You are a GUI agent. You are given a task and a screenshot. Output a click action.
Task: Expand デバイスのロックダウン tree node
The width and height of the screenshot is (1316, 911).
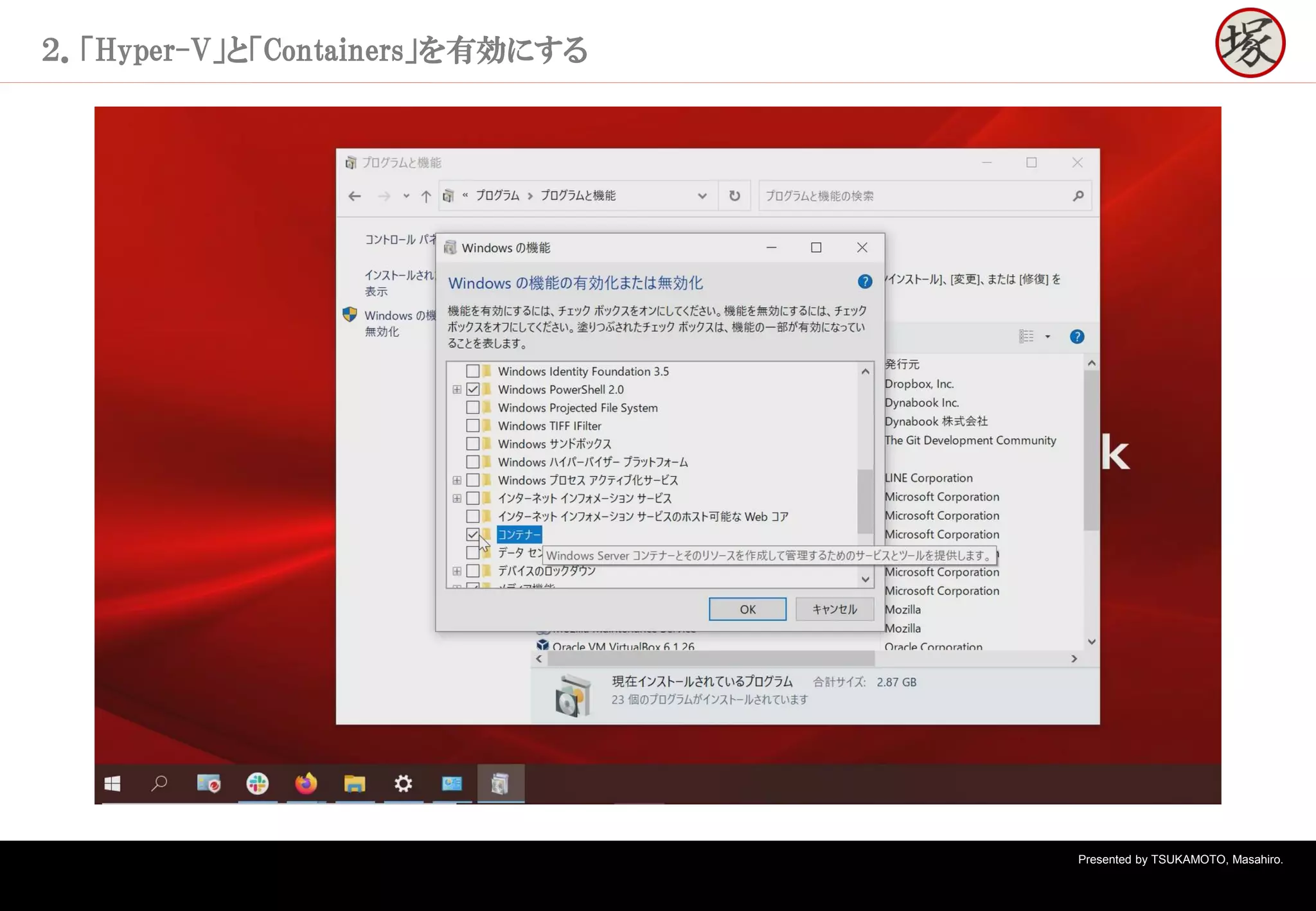tap(457, 570)
